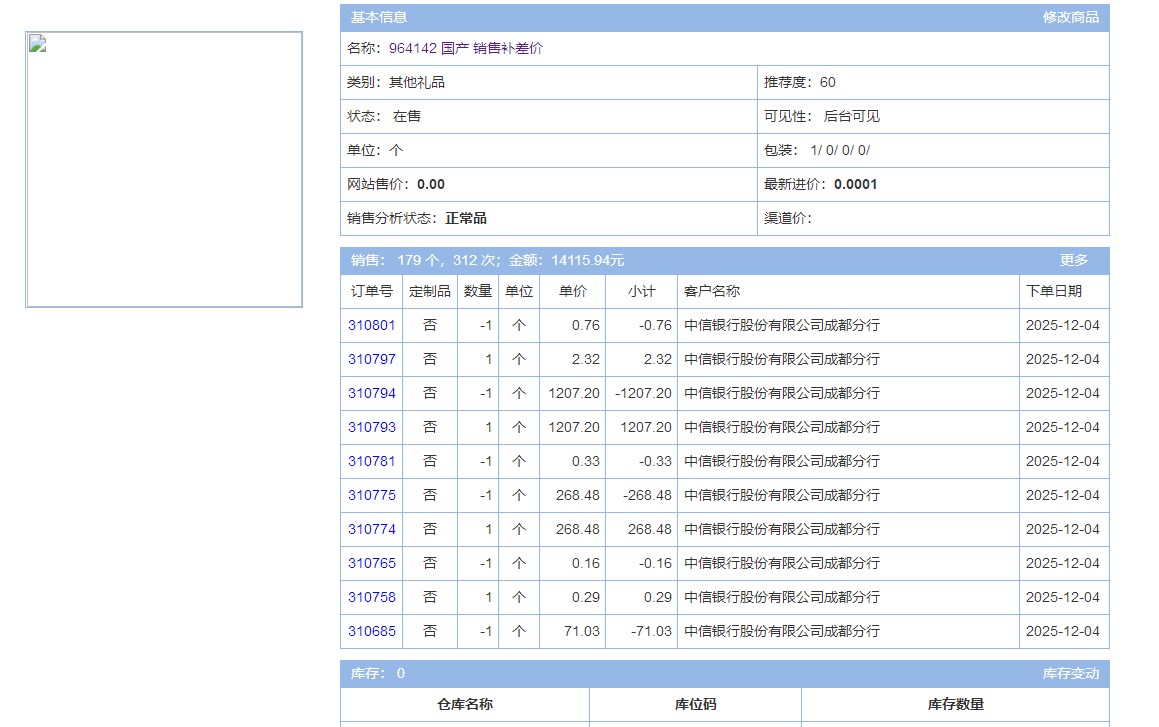1159x727 pixels.
Task: Open product name link 964142 国产 销售补差价
Action: click(466, 48)
